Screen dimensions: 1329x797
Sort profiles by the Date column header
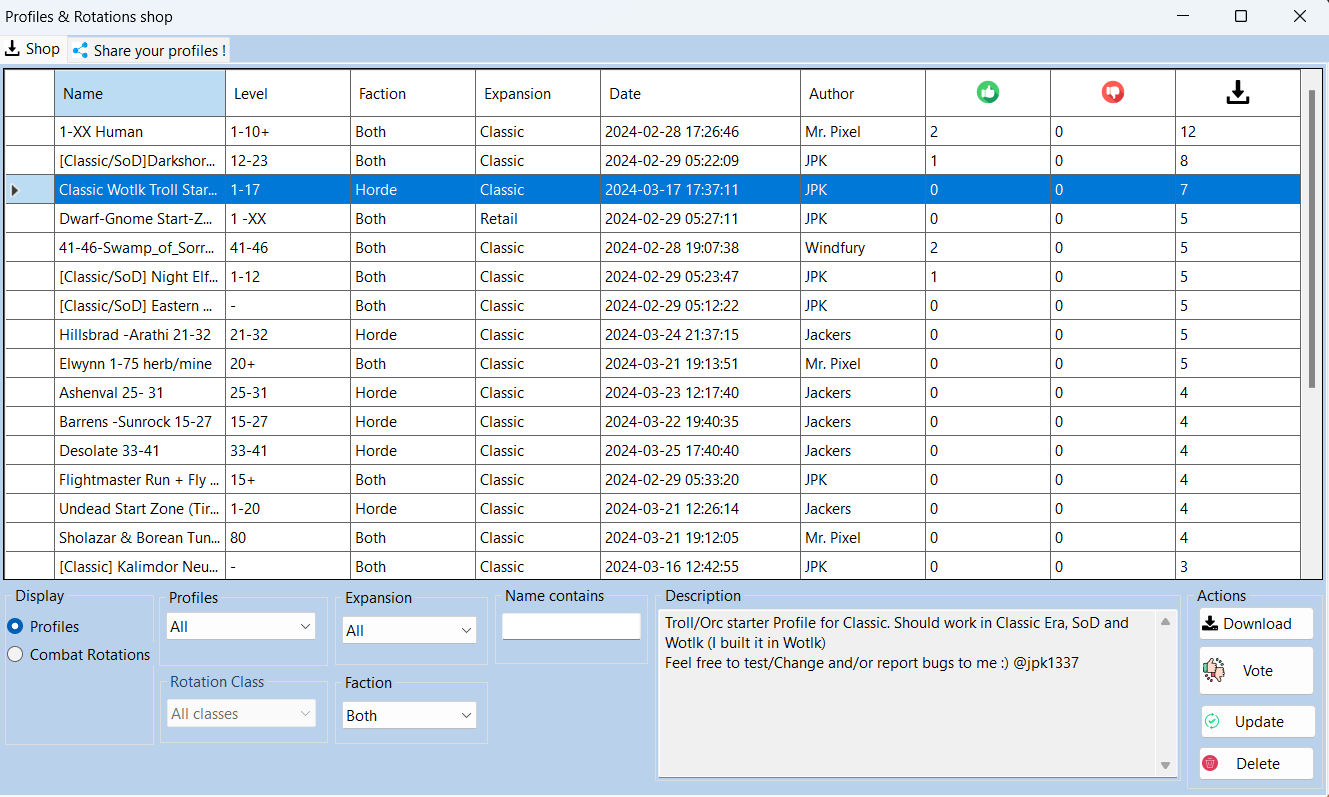699,94
